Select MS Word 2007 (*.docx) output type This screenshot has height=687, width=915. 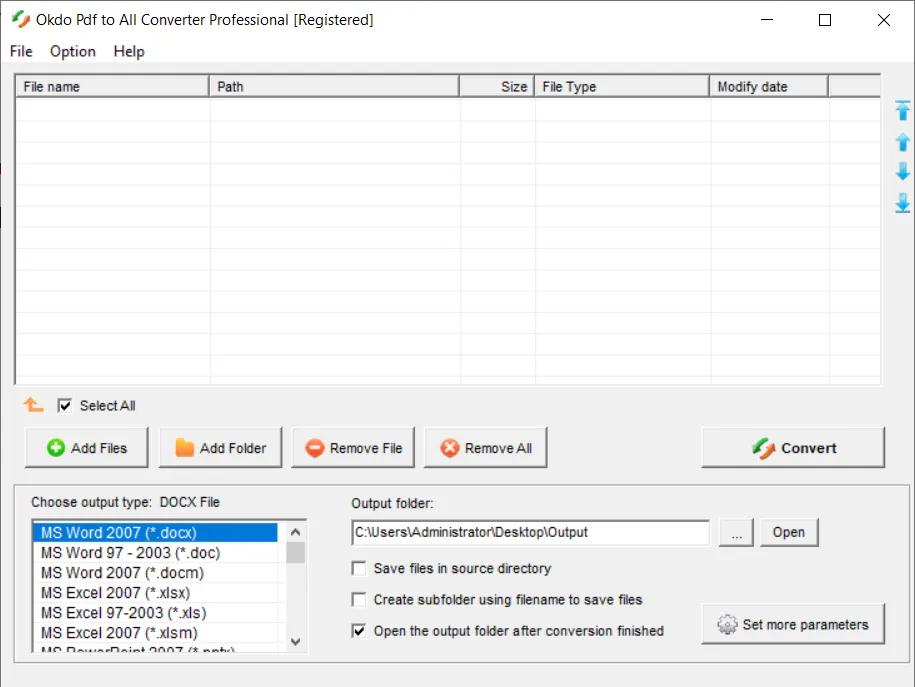[155, 532]
